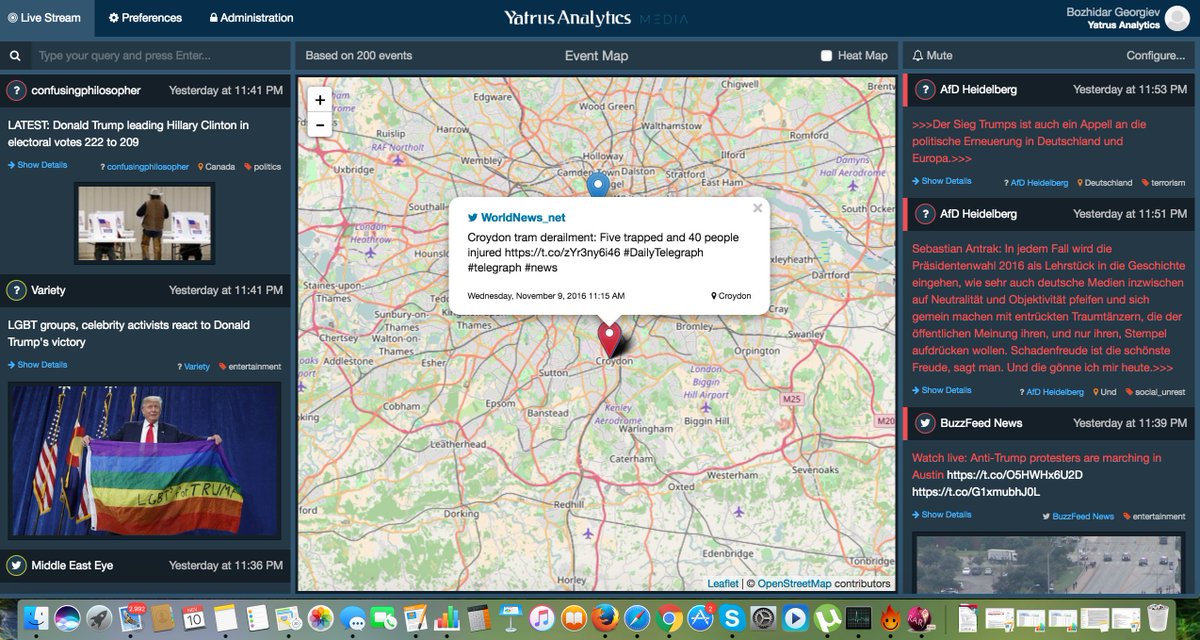Open the t.co/O5HWHx6U2D link
Viewport: 1200px width, 640px height.
[1015, 475]
